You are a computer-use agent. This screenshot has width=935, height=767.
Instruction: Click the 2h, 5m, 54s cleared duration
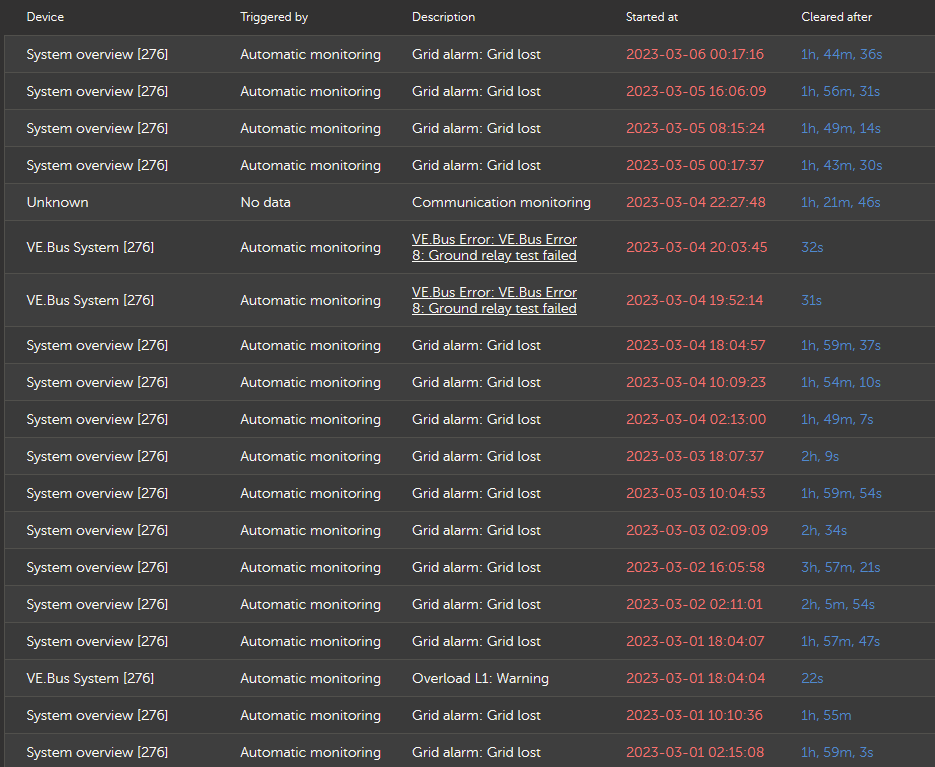(x=838, y=604)
